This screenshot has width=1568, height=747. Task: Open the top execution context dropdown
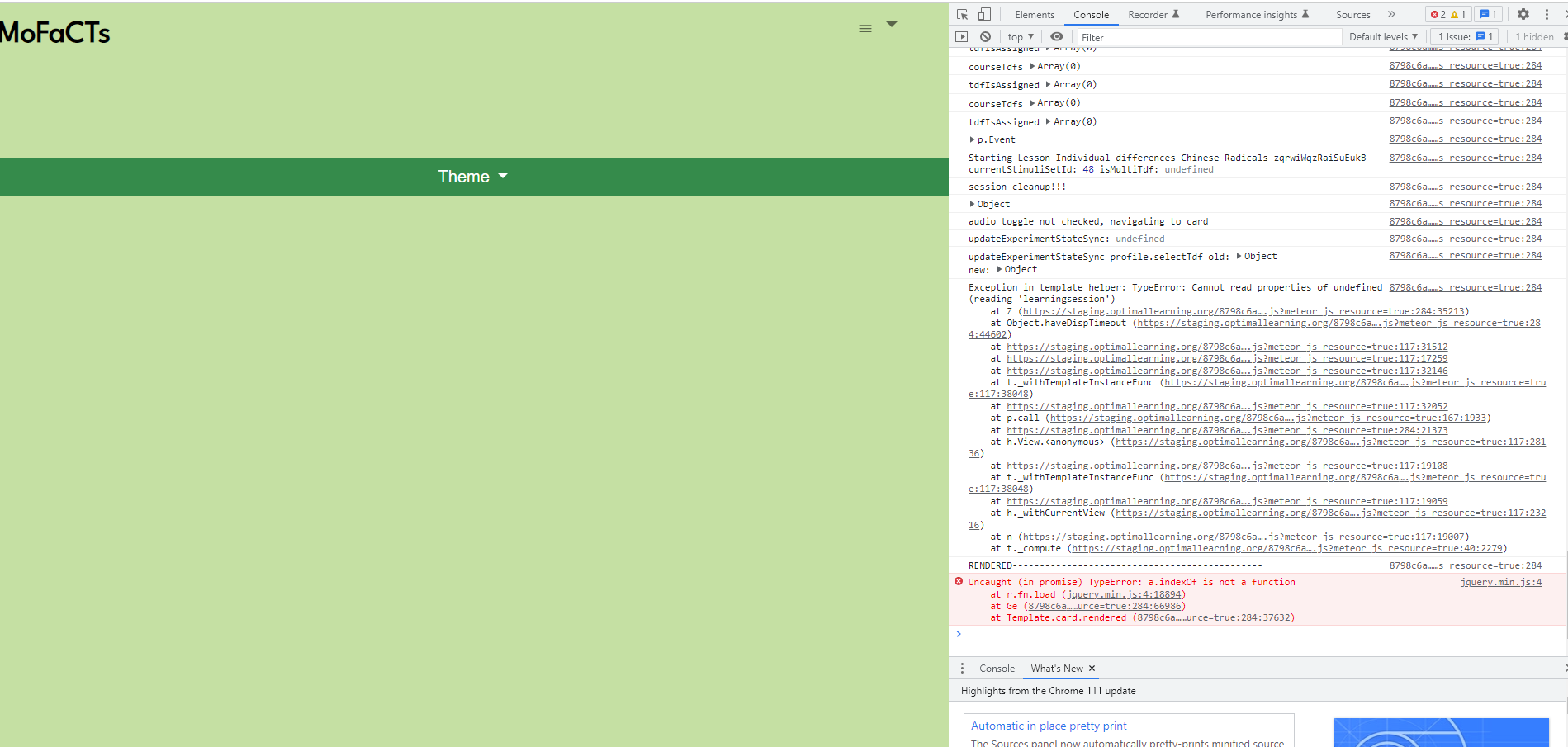click(x=1019, y=36)
